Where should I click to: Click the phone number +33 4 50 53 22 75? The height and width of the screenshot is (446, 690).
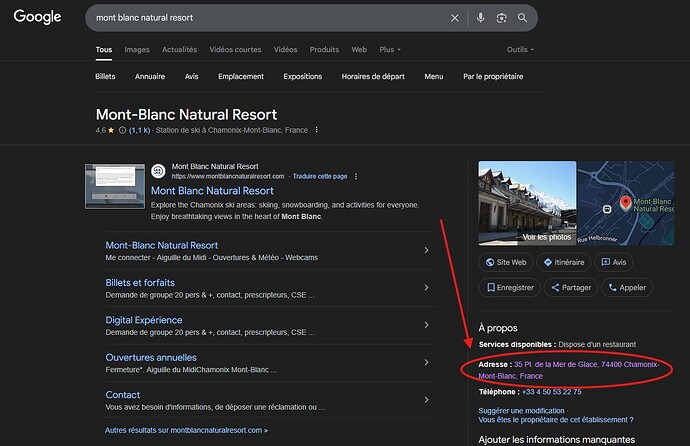click(551, 392)
